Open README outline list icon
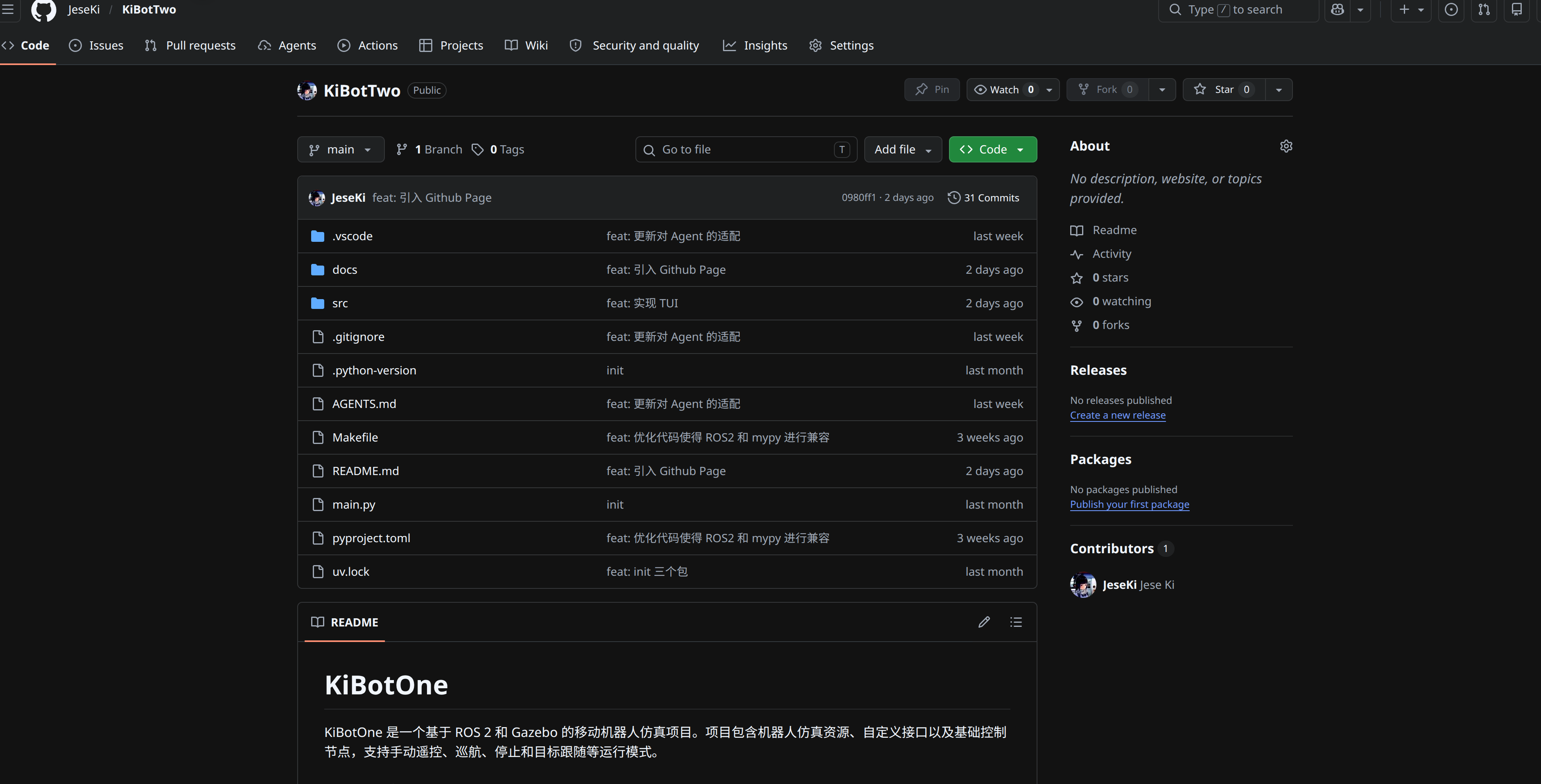 [1016, 622]
